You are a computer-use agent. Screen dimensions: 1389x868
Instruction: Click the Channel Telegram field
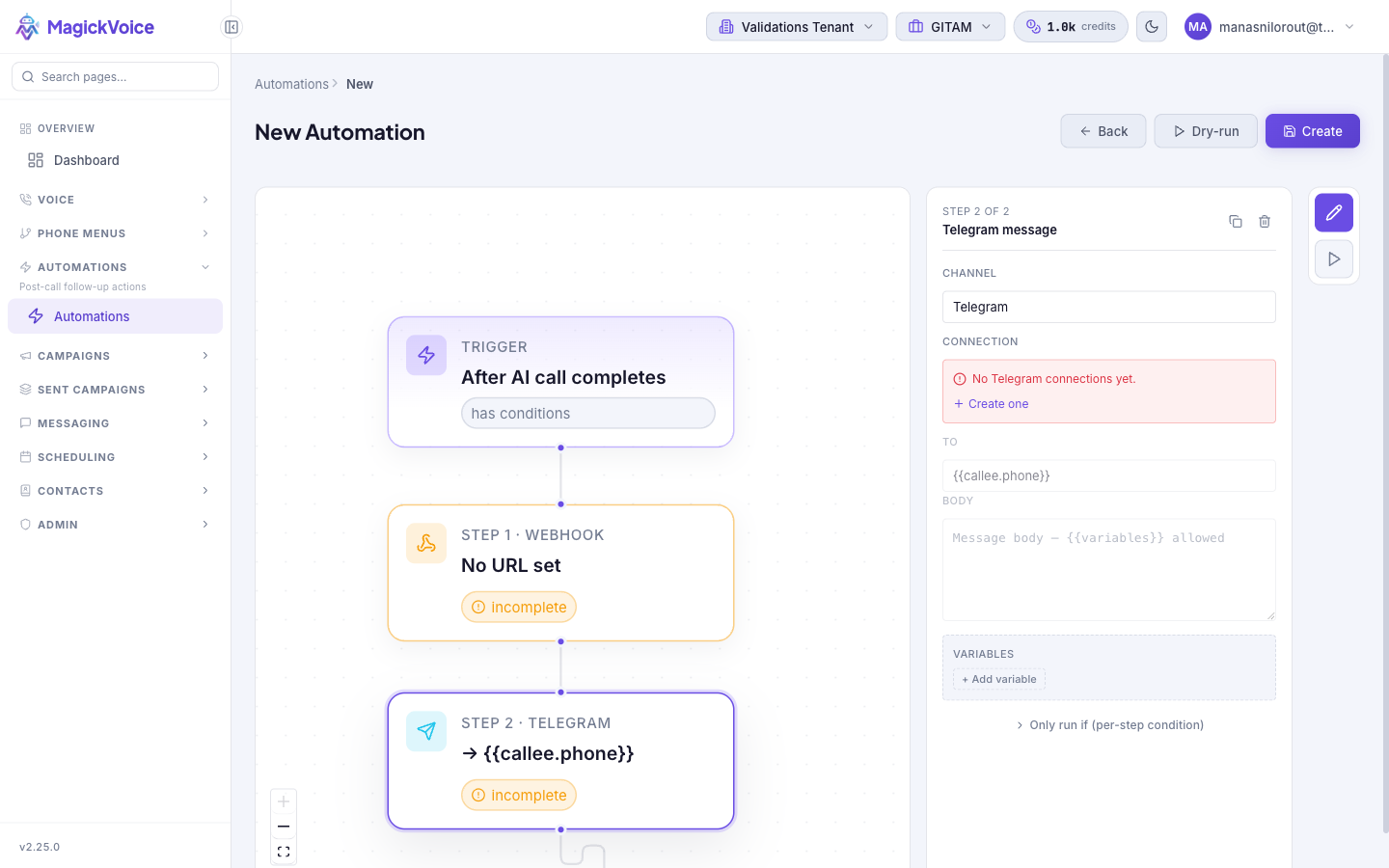tap(1109, 307)
